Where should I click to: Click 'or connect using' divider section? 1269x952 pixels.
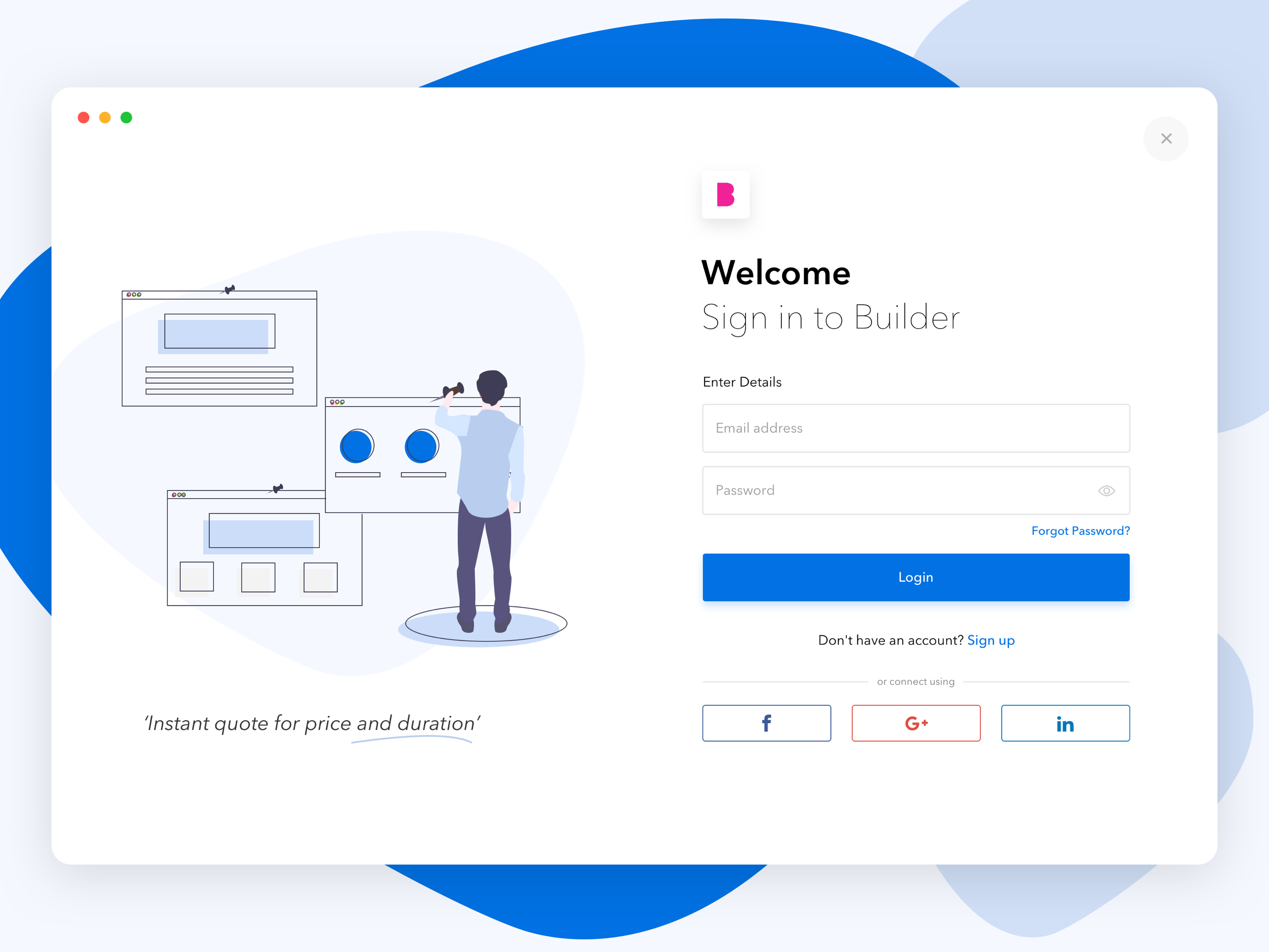point(915,681)
